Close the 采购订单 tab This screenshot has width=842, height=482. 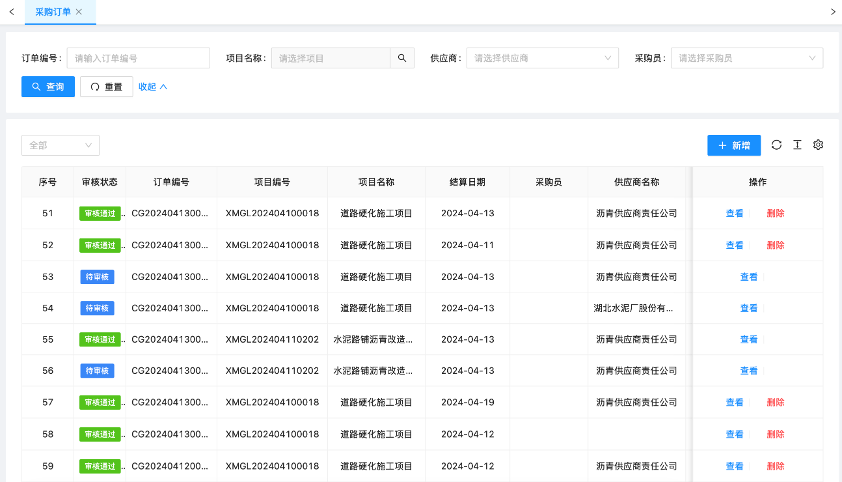[79, 12]
